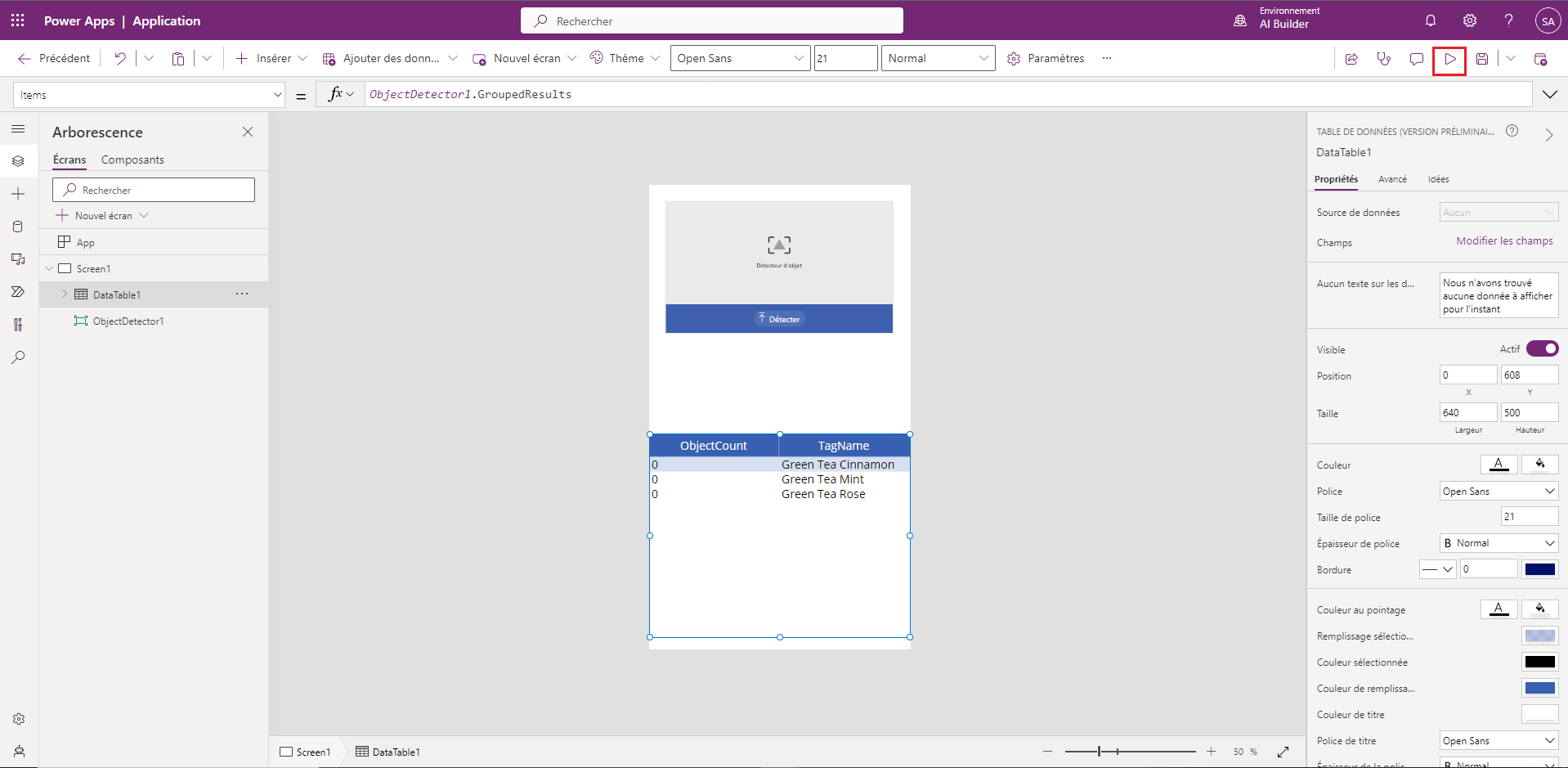Click the paste clipboard icon
Viewport: 1568px width, 768px height.
click(177, 58)
